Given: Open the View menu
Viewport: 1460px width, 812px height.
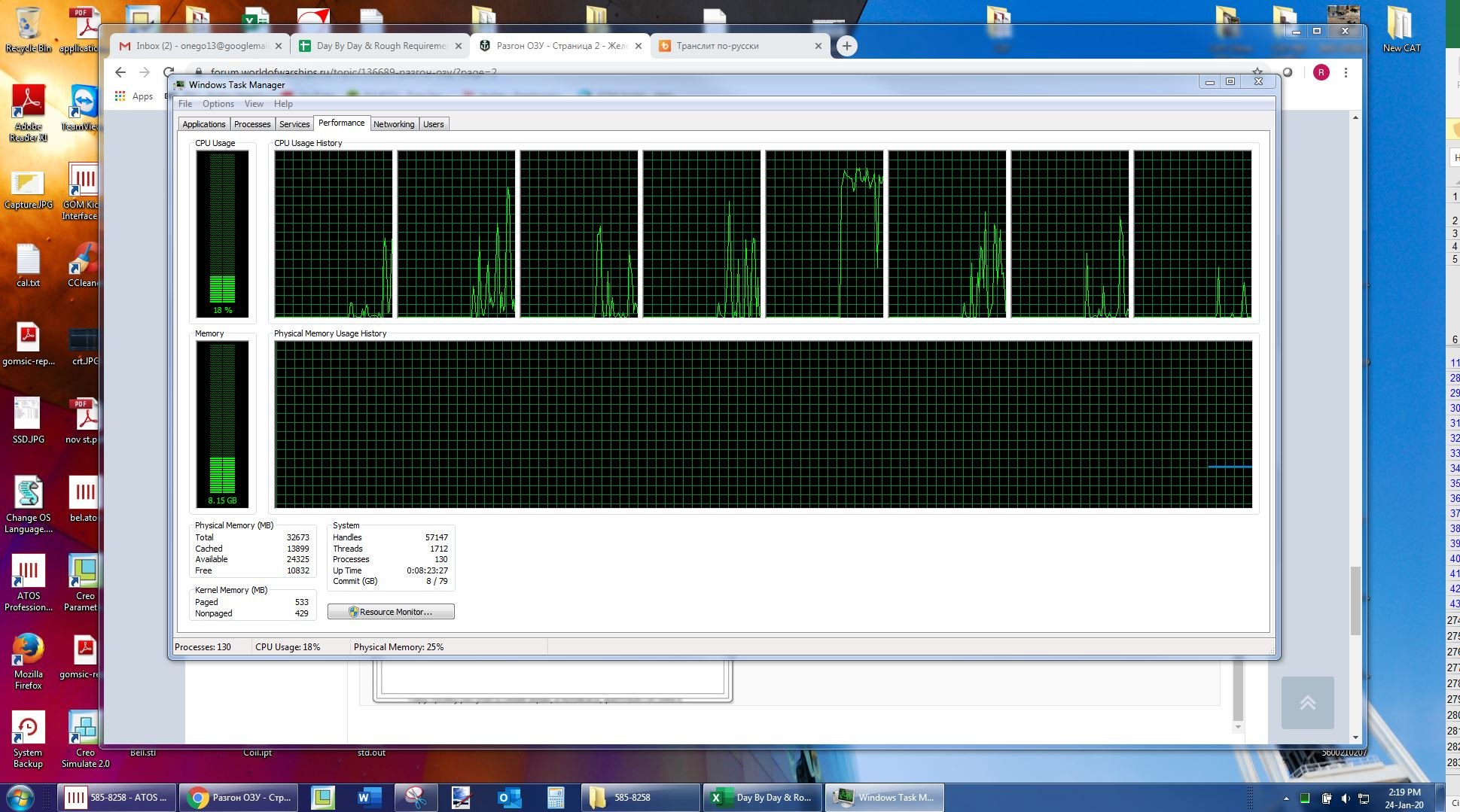Looking at the screenshot, I should (x=254, y=104).
